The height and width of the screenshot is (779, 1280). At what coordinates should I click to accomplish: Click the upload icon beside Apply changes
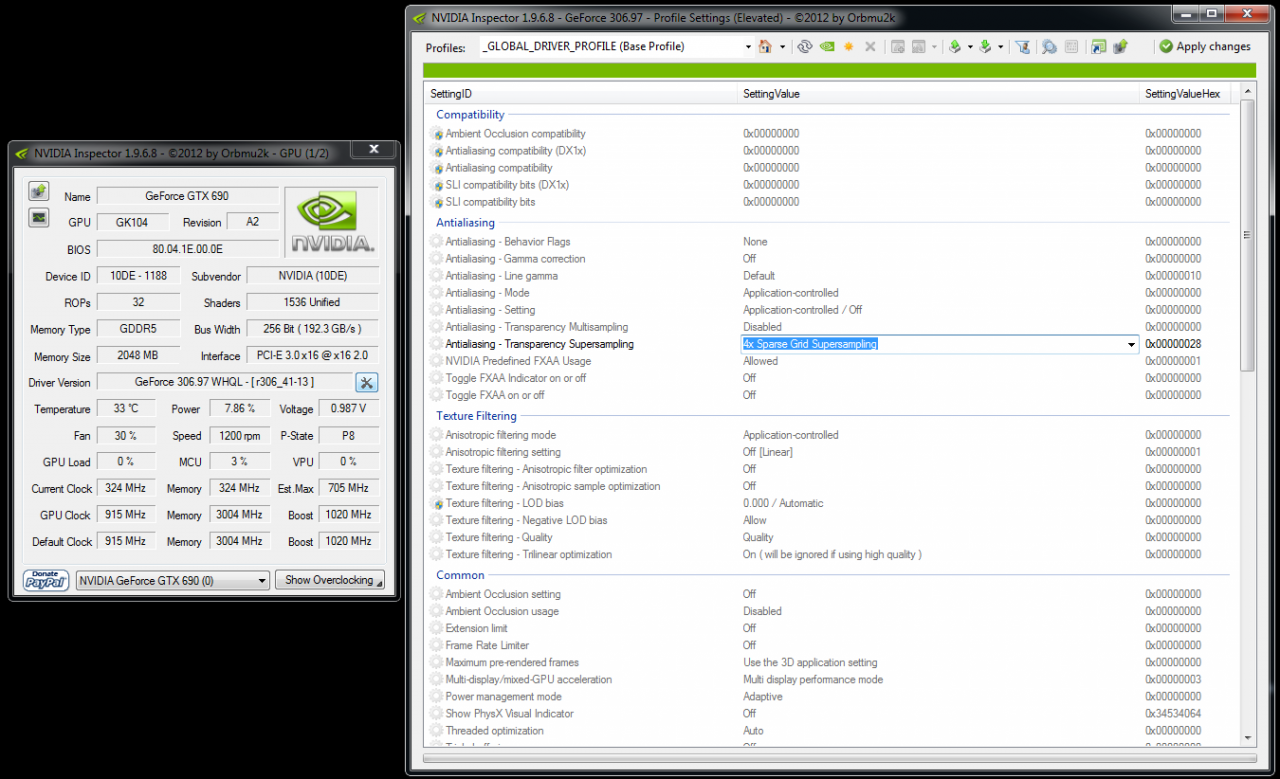[1120, 47]
